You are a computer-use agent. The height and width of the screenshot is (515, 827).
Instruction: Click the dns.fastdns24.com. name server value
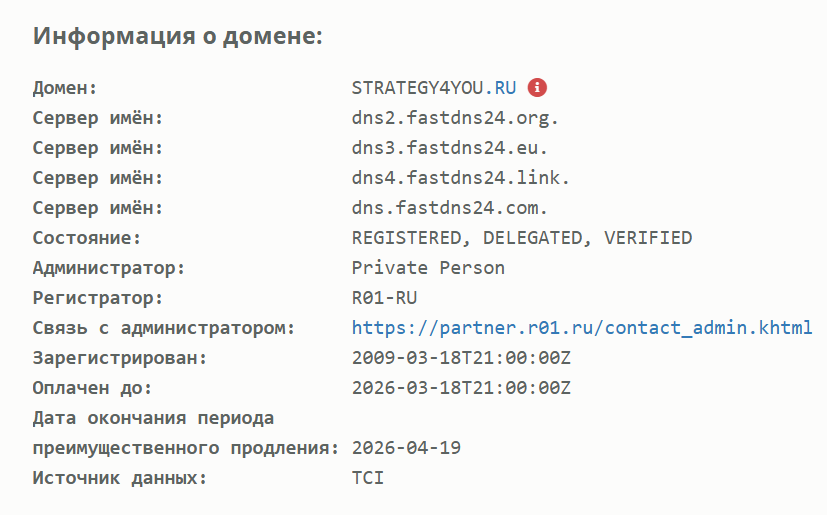pyautogui.click(x=450, y=208)
